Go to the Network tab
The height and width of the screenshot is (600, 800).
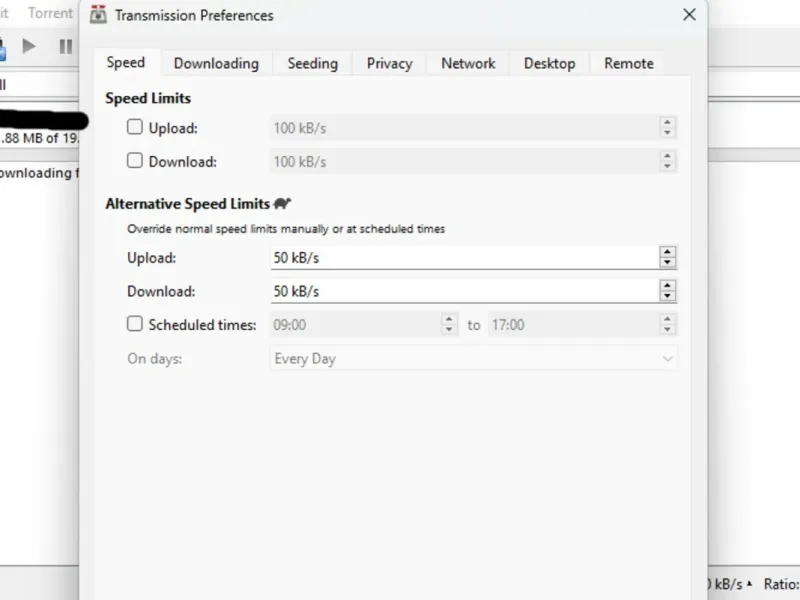pos(468,63)
